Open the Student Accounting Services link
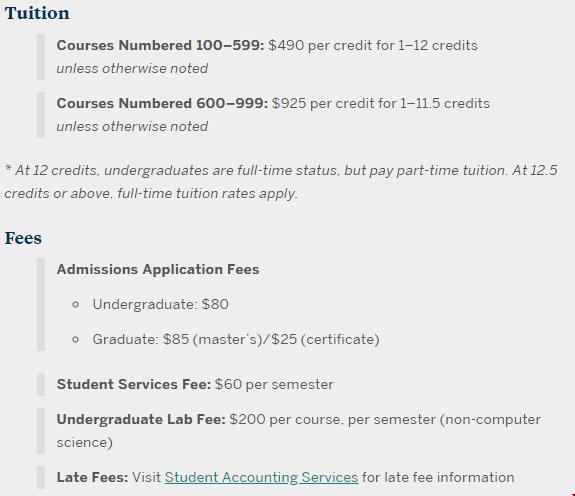The image size is (575, 496). pos(261,477)
